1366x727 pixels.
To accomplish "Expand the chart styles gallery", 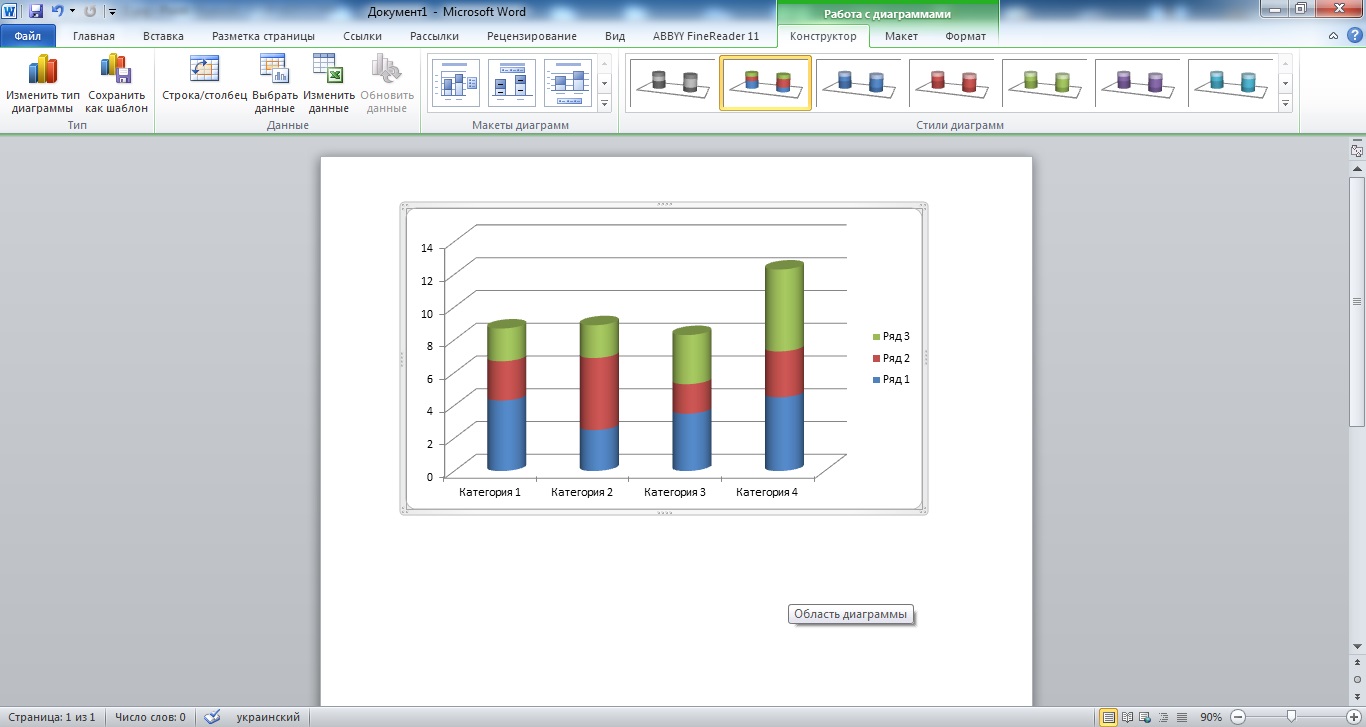I will pos(1285,103).
